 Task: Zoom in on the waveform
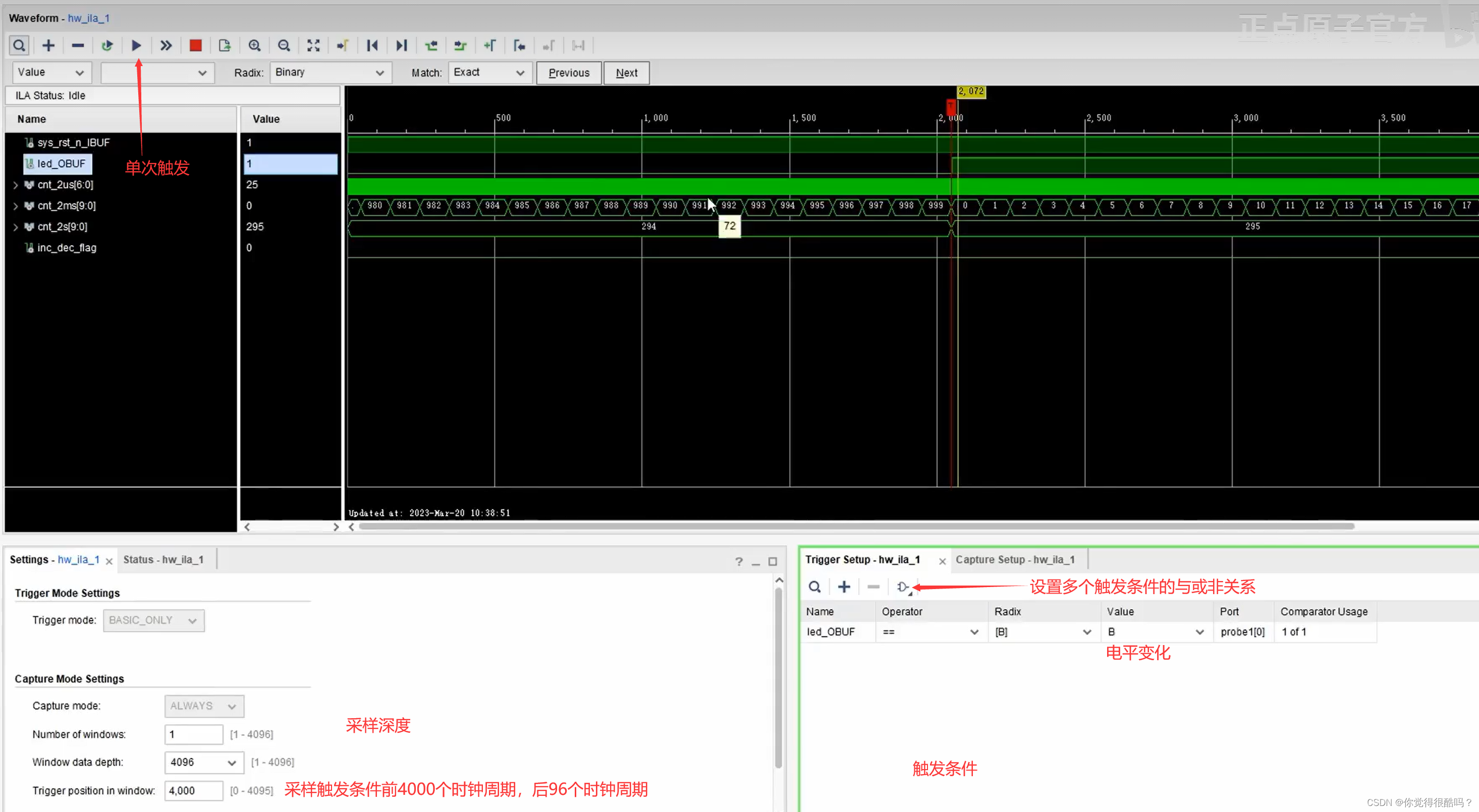[x=255, y=45]
